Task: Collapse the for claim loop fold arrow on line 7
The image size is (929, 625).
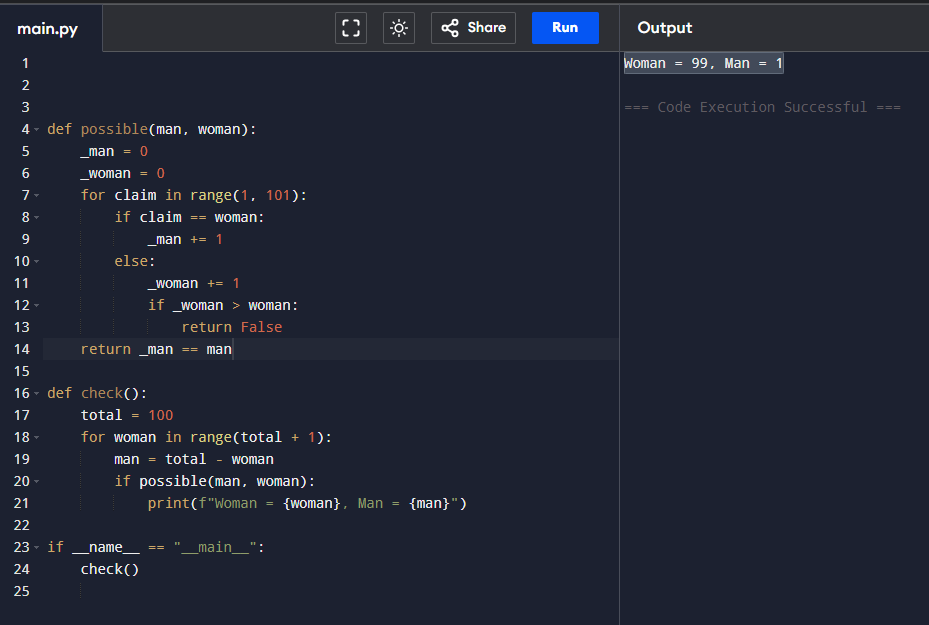Action: click(37, 195)
